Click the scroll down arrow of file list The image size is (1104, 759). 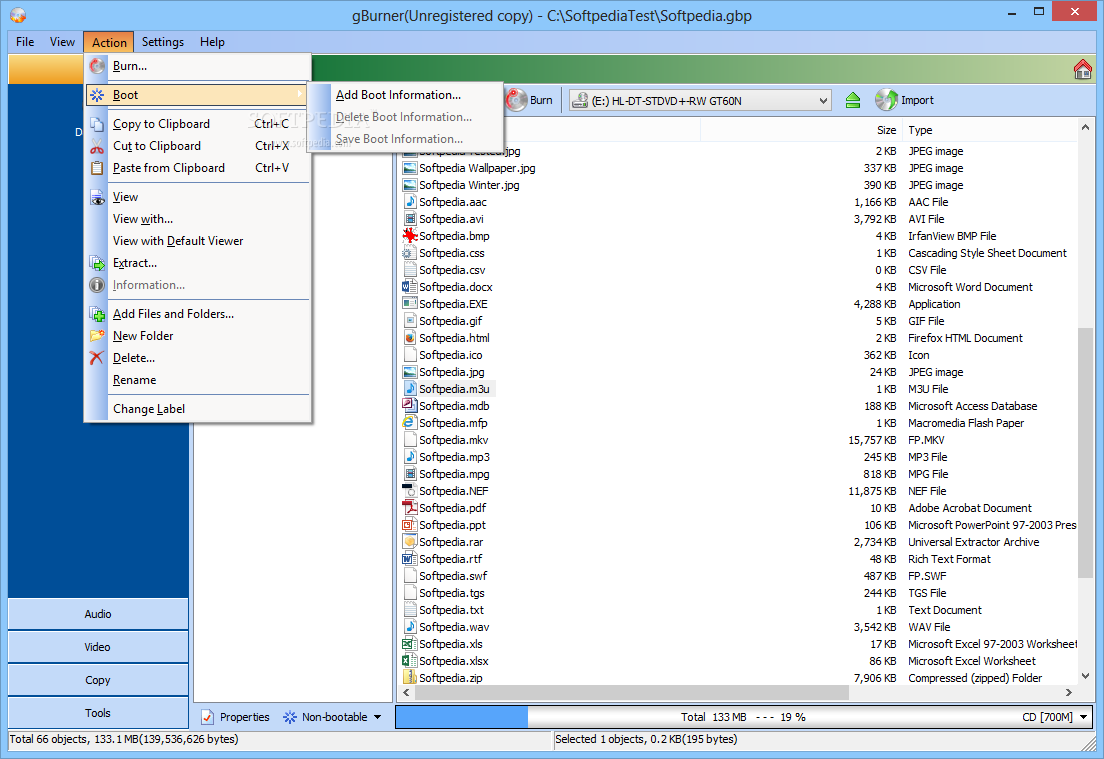(x=1085, y=676)
